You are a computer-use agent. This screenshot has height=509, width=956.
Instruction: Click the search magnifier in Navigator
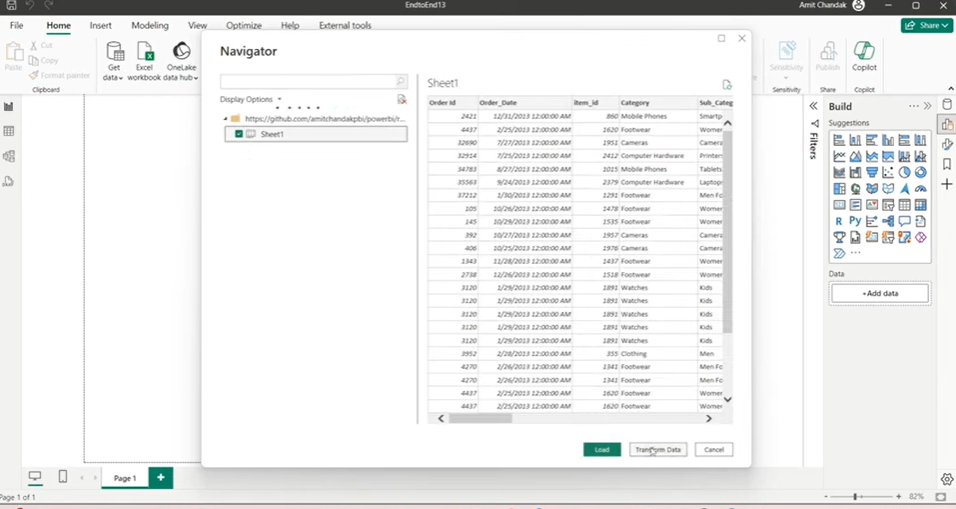coord(401,81)
